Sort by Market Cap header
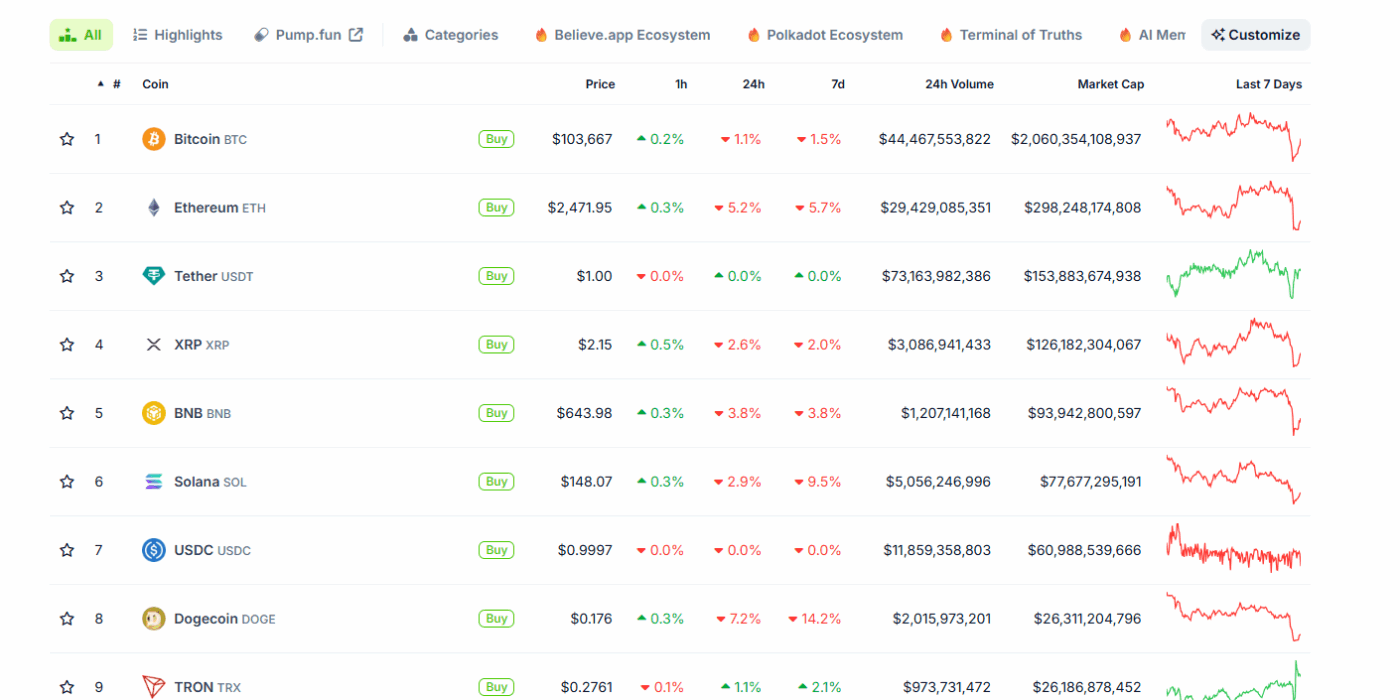This screenshot has height=700, width=1400. point(1111,84)
